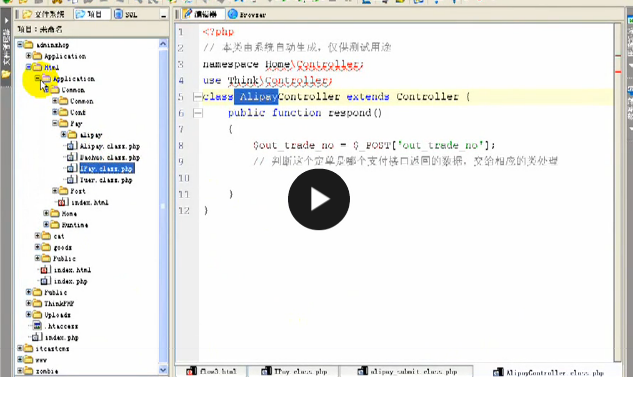Expand the alipay subfolder

click(x=64, y=134)
